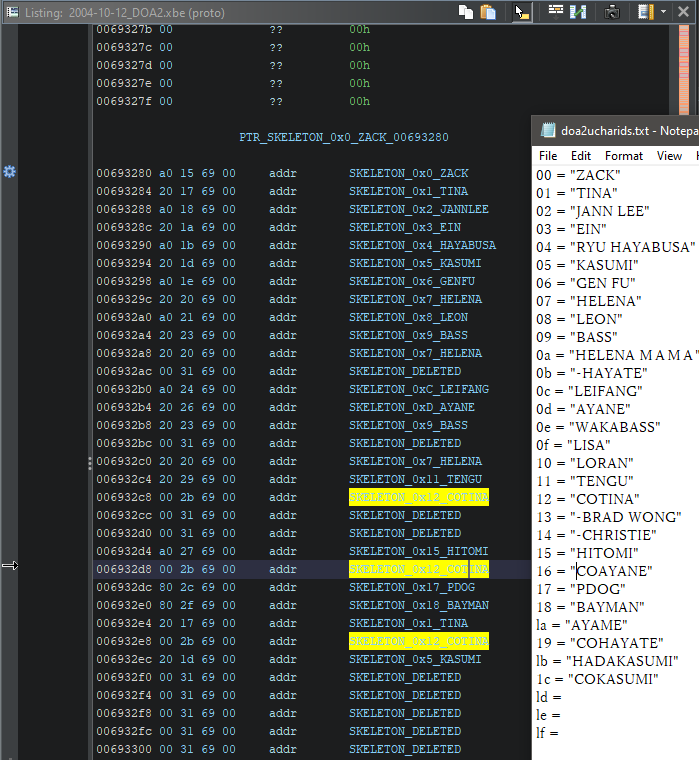Image resolution: width=699 pixels, height=760 pixels.
Task: Click Notepad line 0a = "HELENA MAMA"
Action: tap(617, 355)
